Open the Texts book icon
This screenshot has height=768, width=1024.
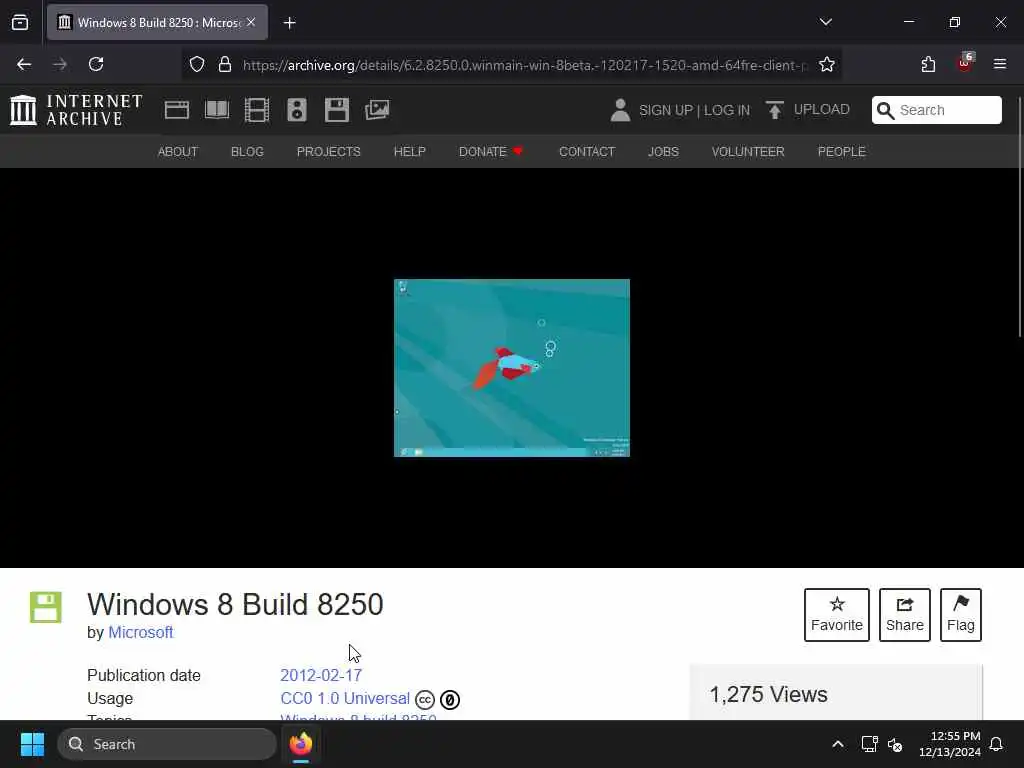click(x=217, y=110)
